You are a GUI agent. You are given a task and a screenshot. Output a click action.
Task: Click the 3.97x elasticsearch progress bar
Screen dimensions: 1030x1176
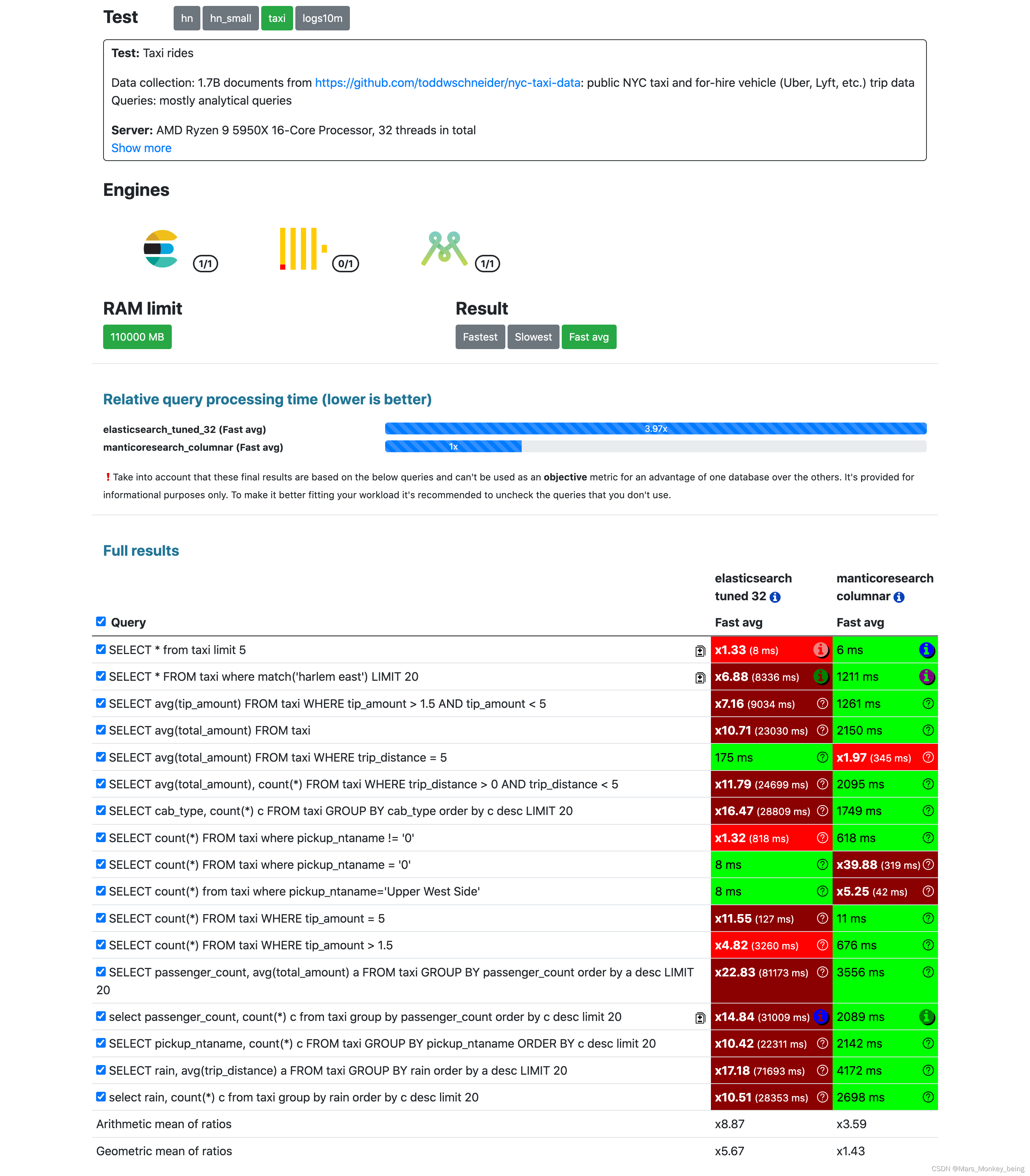(655, 429)
